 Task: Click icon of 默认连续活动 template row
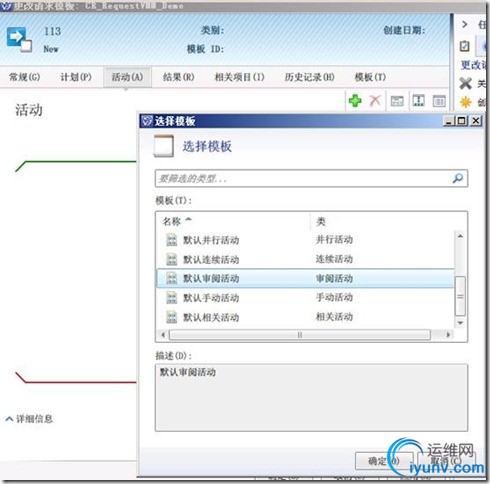pos(171,259)
